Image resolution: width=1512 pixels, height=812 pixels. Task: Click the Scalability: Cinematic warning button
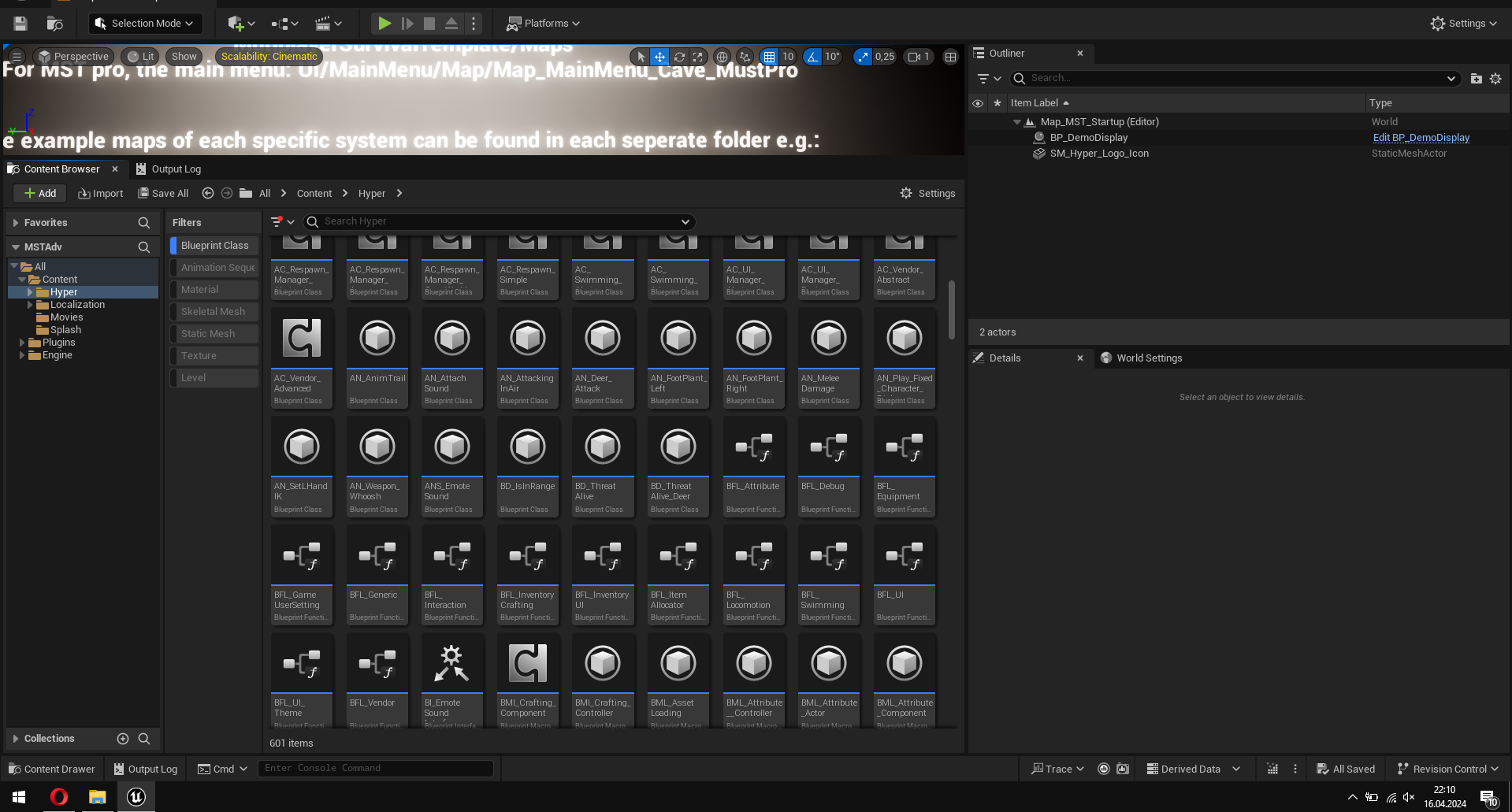pos(269,57)
